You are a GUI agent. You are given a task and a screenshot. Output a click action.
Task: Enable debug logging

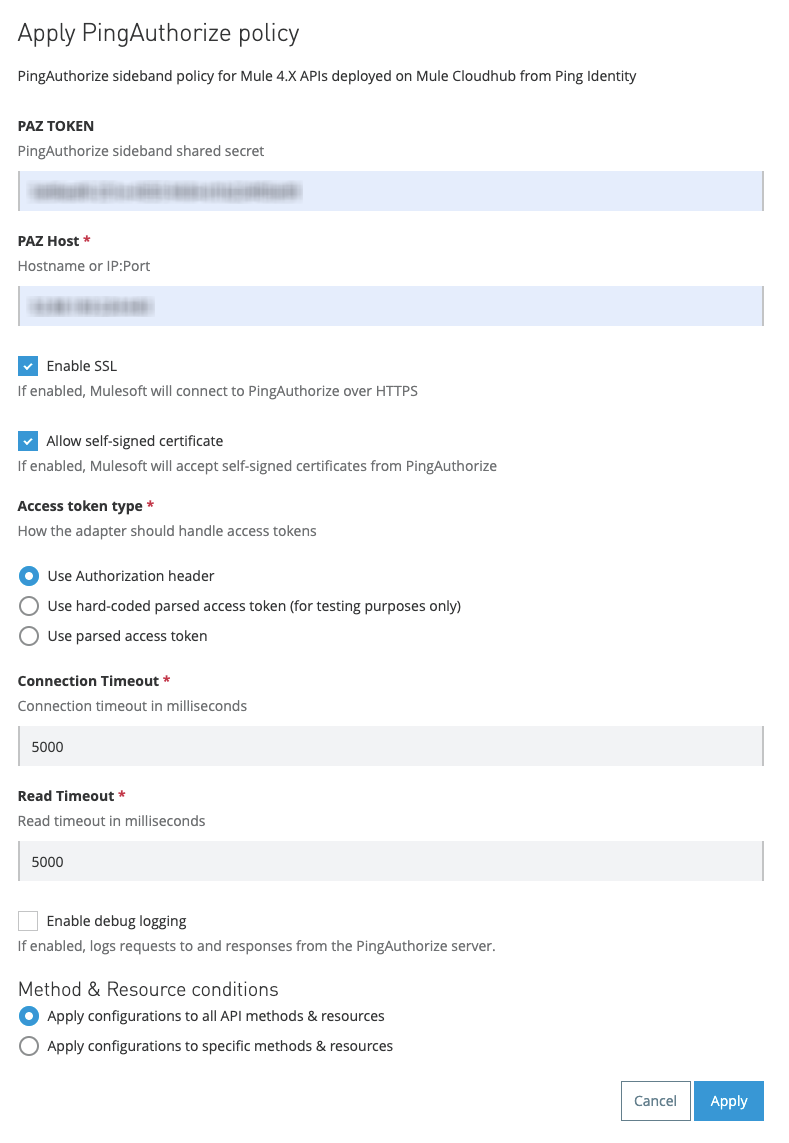[29, 920]
